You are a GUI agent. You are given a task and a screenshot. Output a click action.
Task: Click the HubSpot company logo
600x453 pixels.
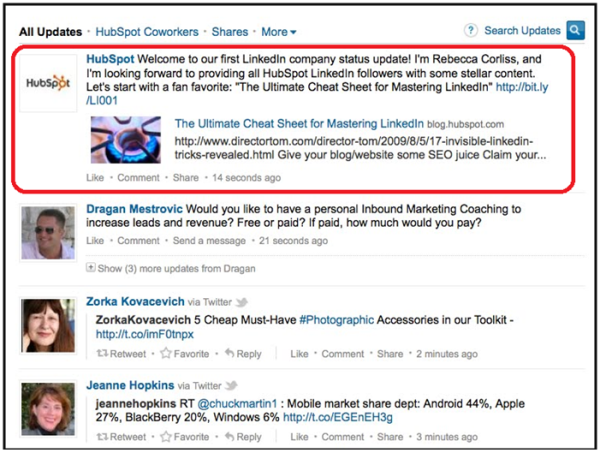point(47,81)
